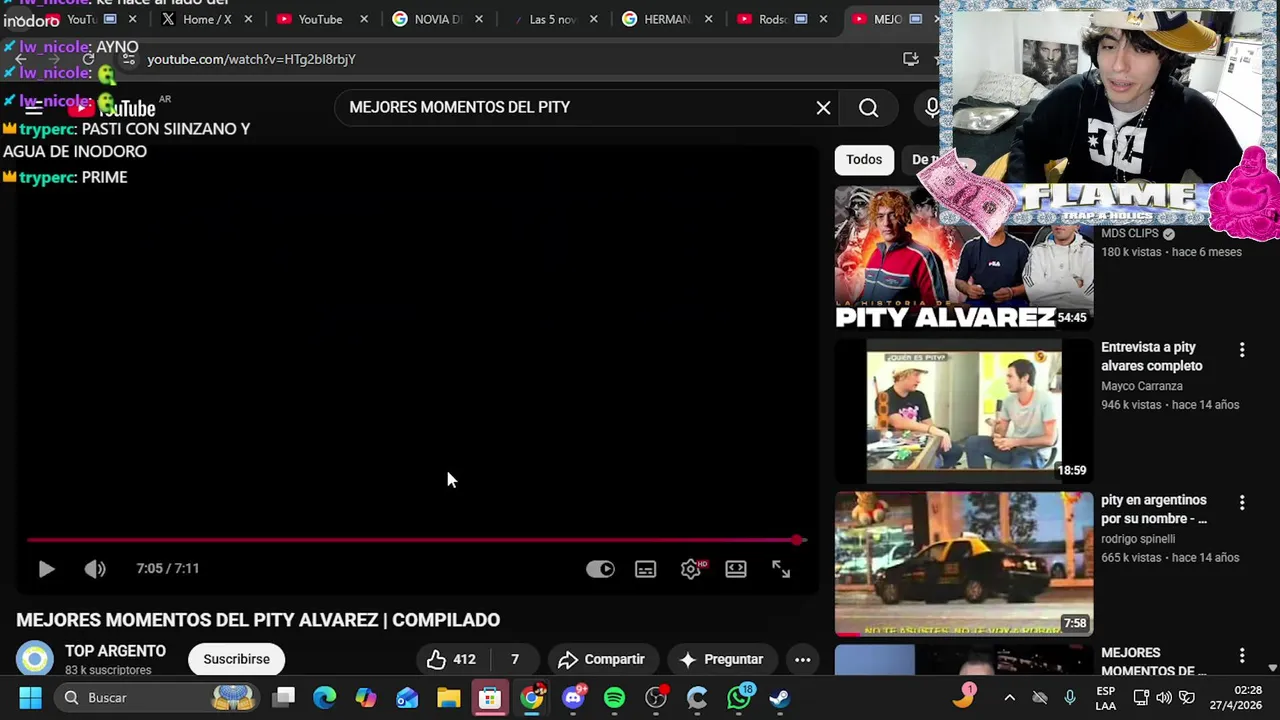Click the taskbar Buscar search box
Screen dimensions: 1280x720
(x=157, y=698)
